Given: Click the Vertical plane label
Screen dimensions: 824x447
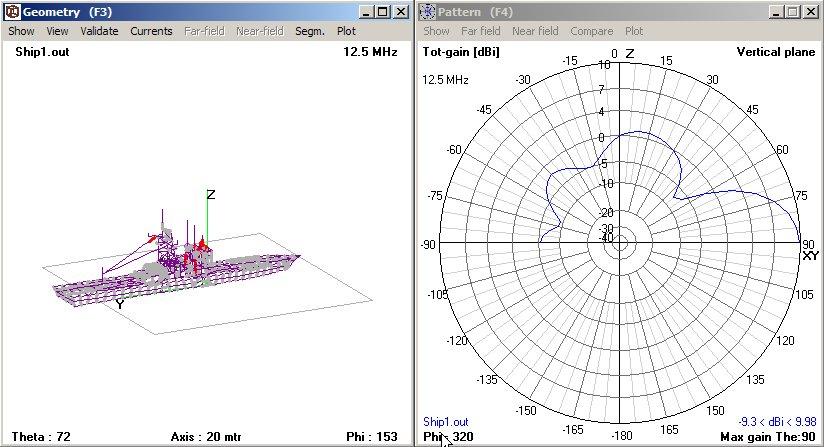Looking at the screenshot, I should [776, 51].
